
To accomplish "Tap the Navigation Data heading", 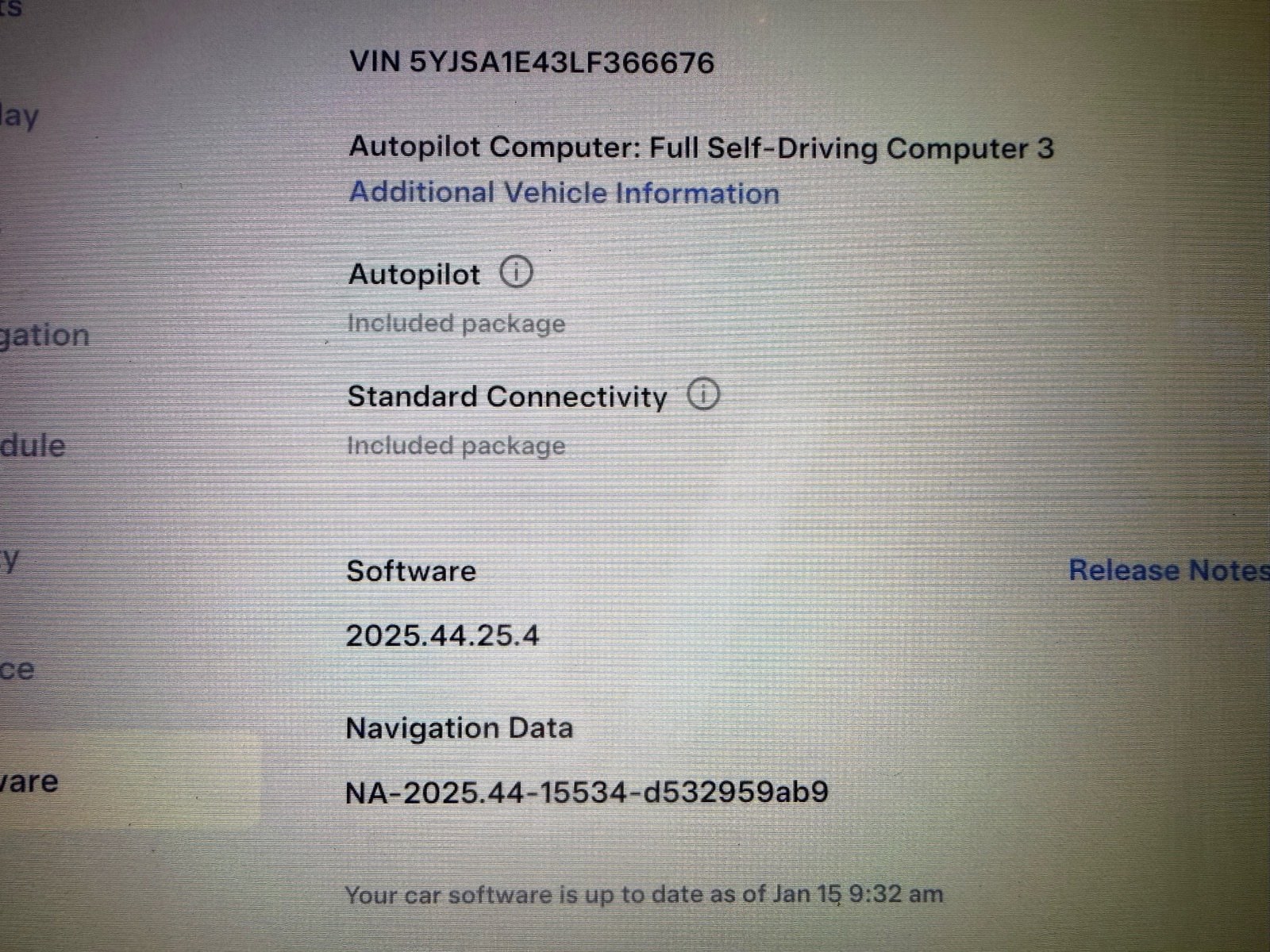I will coord(460,727).
